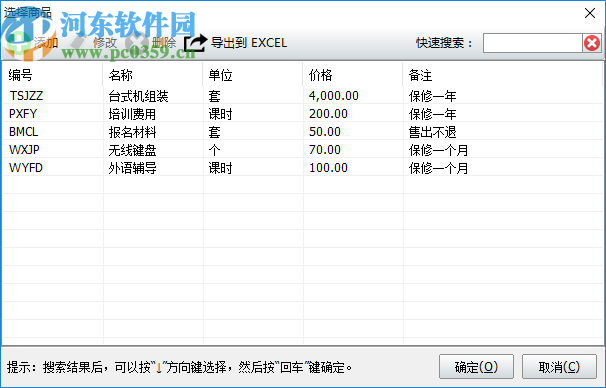Click the 修改 (modify) toolbar button
Viewport: 606px width, 388px height.
93,43
